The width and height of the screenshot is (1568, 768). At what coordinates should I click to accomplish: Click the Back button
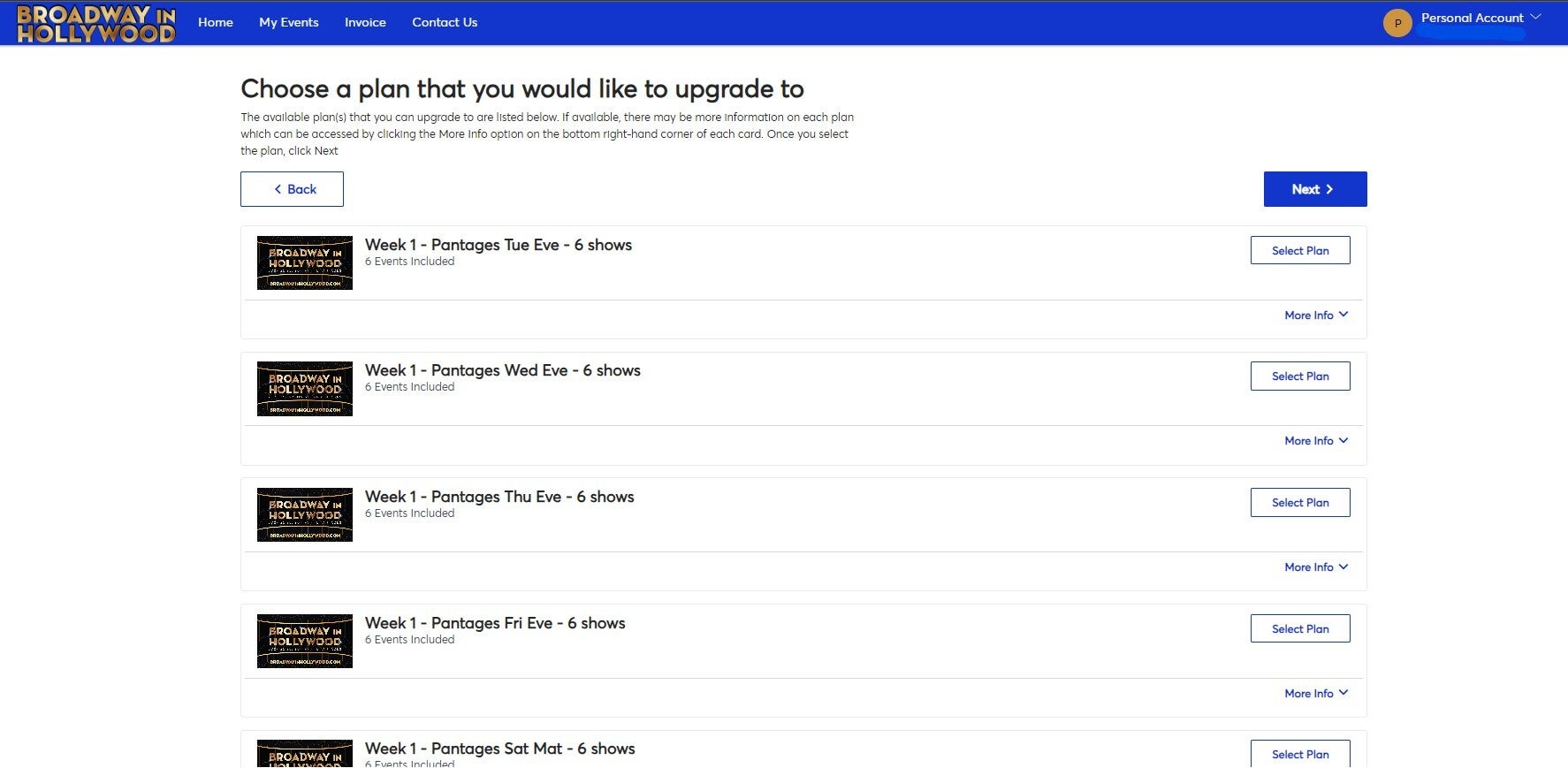pos(292,189)
